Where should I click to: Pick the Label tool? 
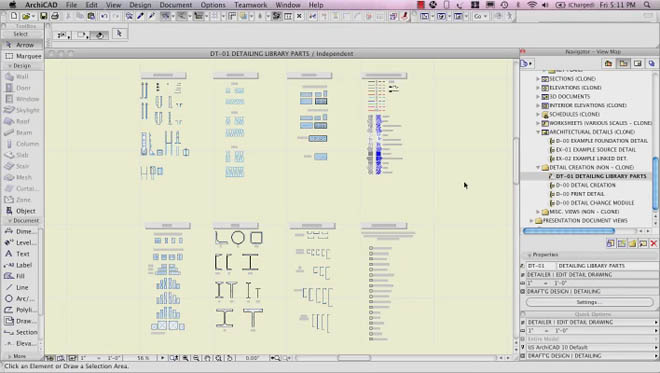click(20, 265)
